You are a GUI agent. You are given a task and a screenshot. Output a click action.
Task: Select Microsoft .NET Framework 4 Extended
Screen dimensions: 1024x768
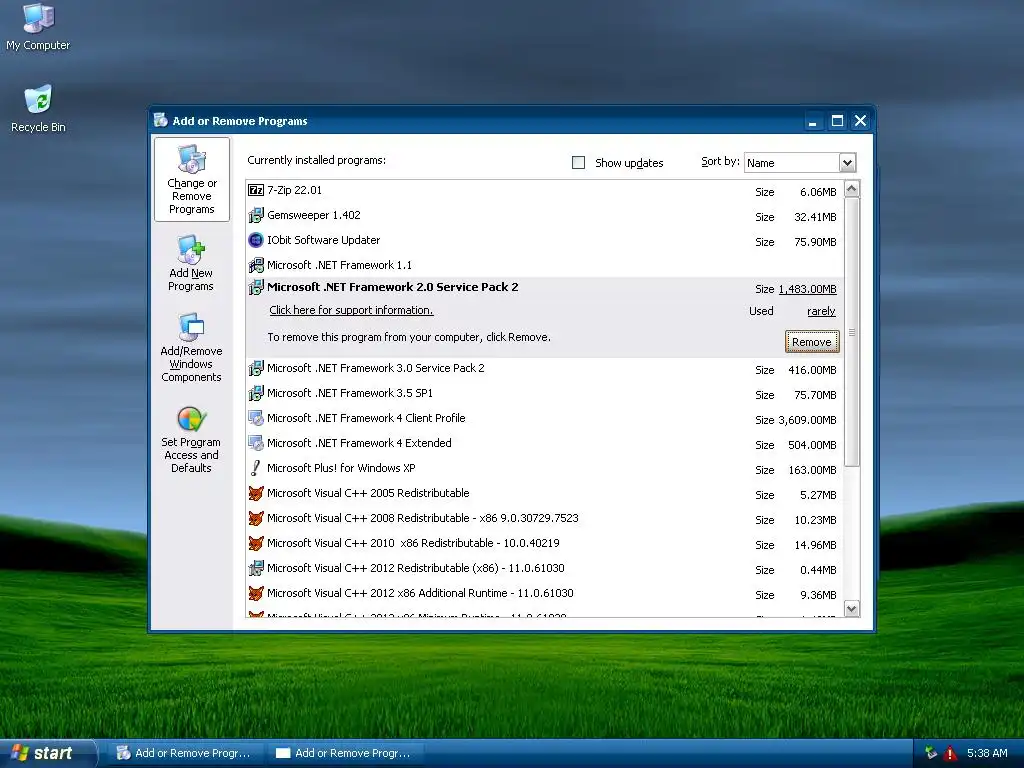tap(545, 443)
